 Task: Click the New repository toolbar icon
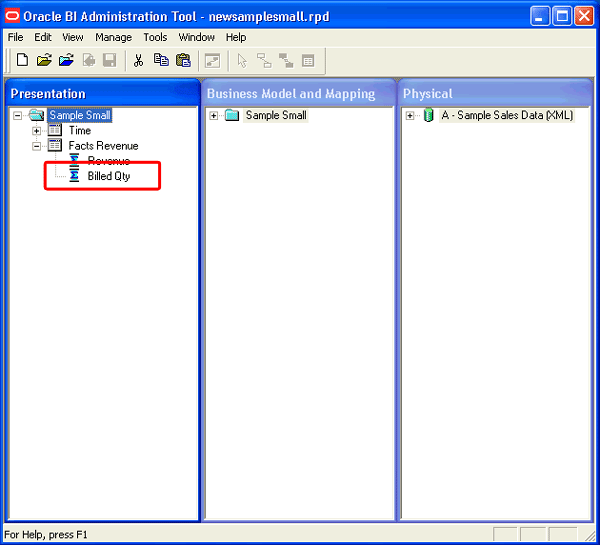[x=22, y=60]
